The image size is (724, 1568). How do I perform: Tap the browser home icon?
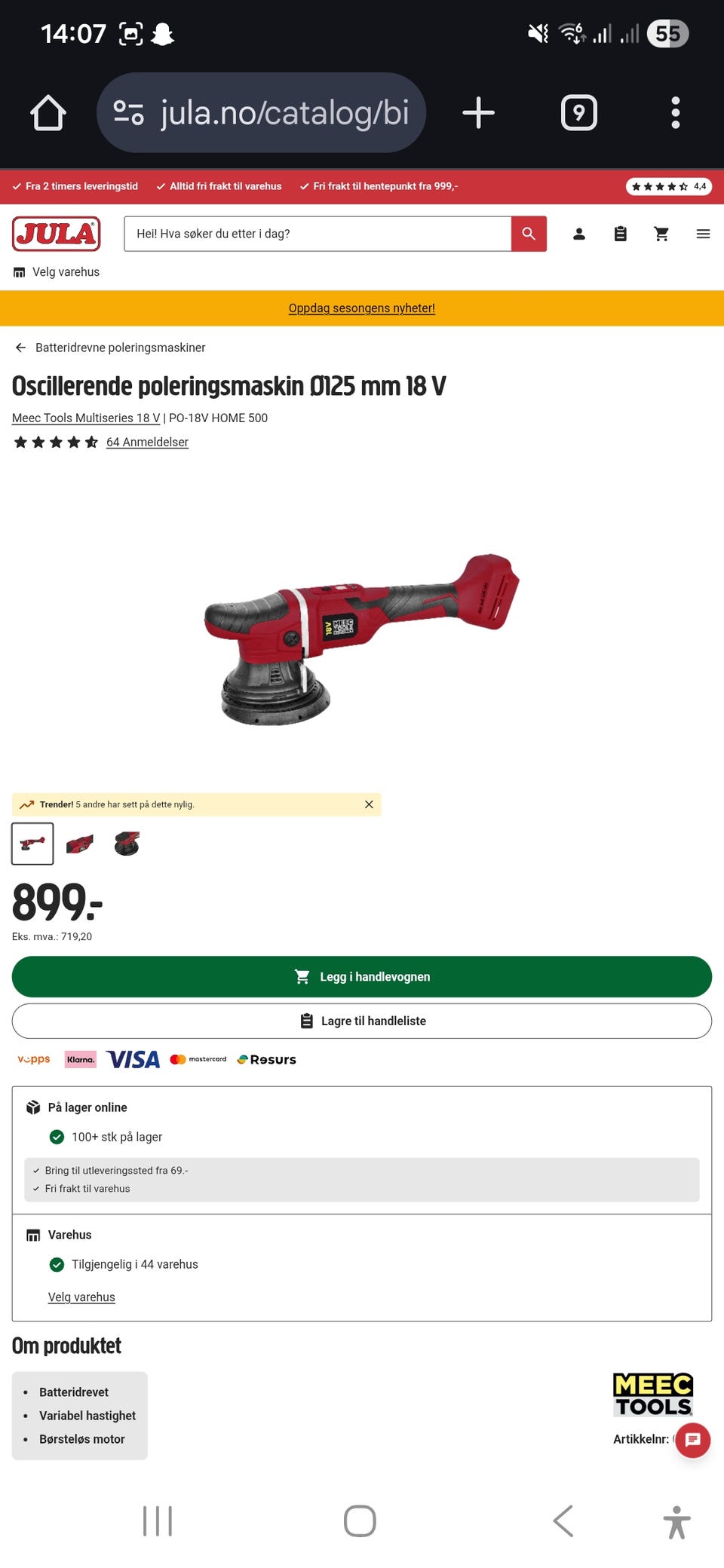pyautogui.click(x=48, y=113)
